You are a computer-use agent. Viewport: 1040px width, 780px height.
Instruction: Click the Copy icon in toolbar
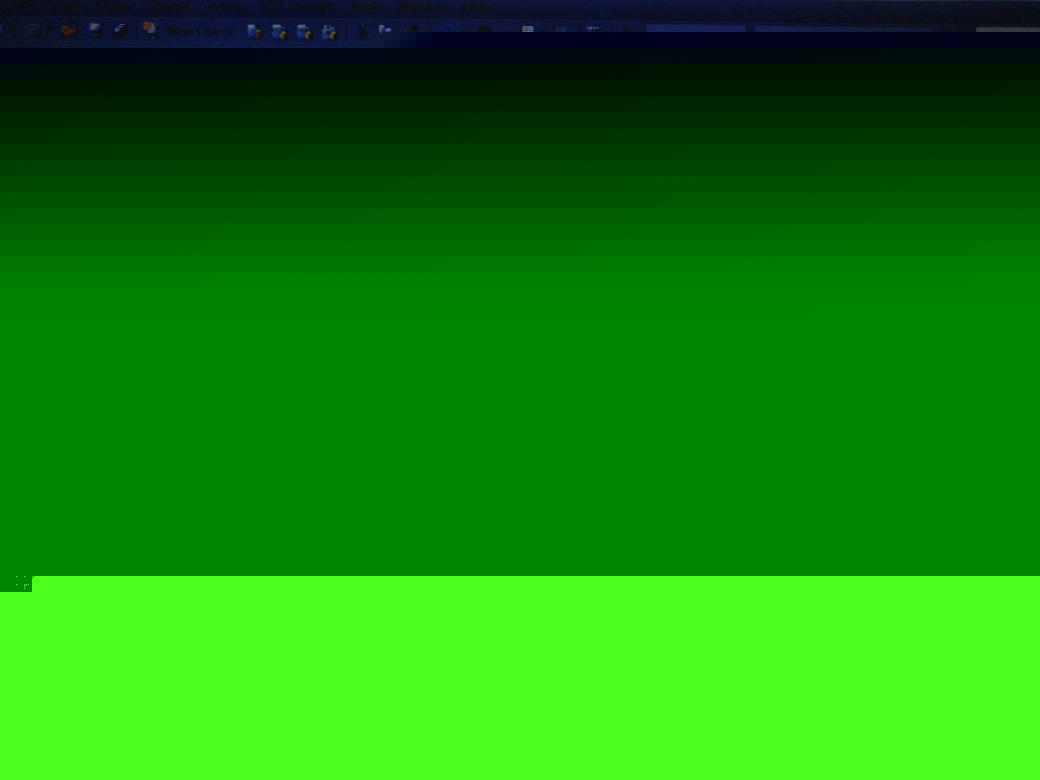pyautogui.click(x=385, y=31)
